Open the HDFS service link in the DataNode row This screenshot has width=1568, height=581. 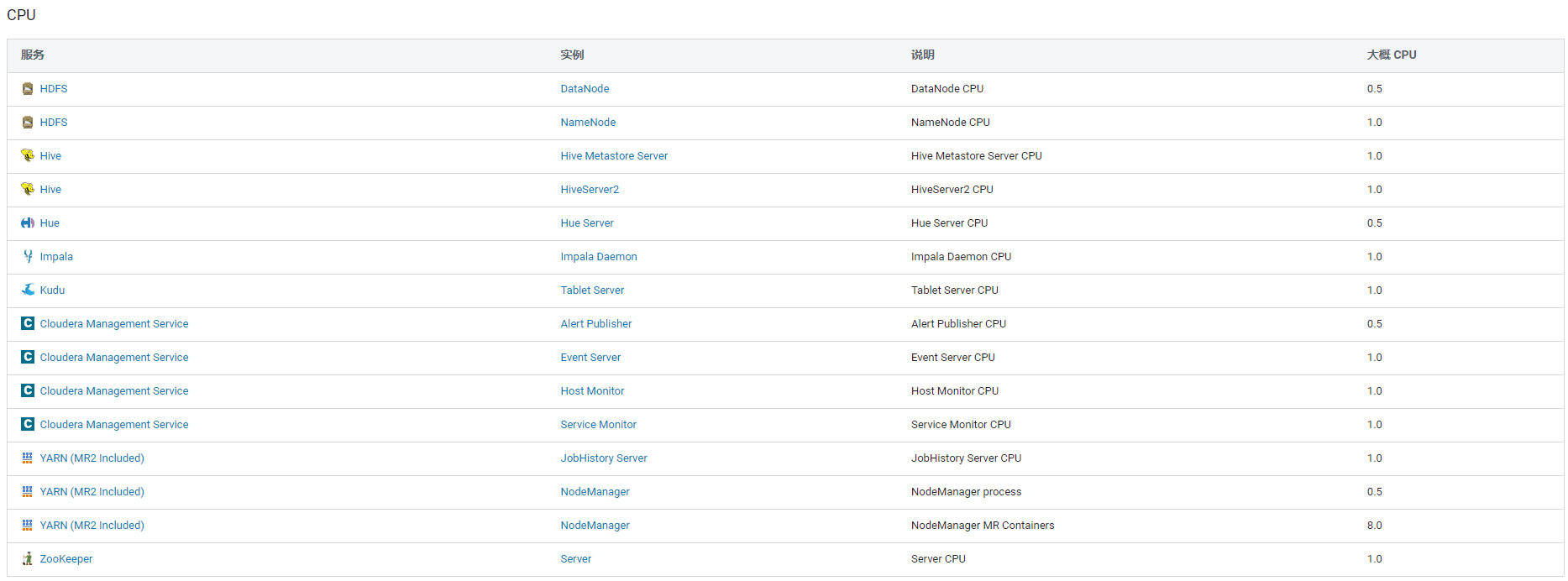pos(54,89)
